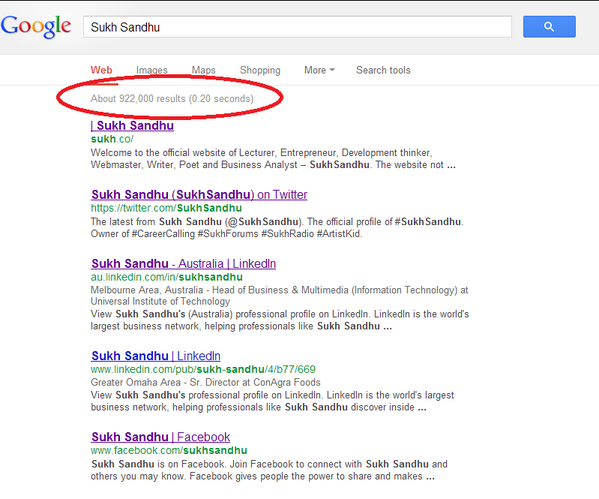Switch to the Images tab
This screenshot has height=499, width=599.
click(152, 70)
